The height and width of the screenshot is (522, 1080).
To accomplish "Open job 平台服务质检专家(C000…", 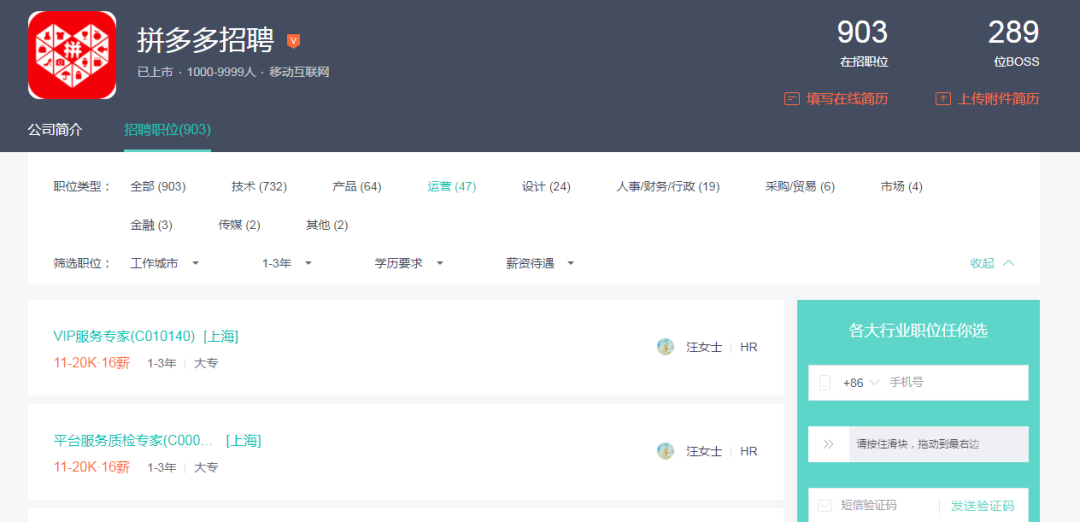I will 134,441.
